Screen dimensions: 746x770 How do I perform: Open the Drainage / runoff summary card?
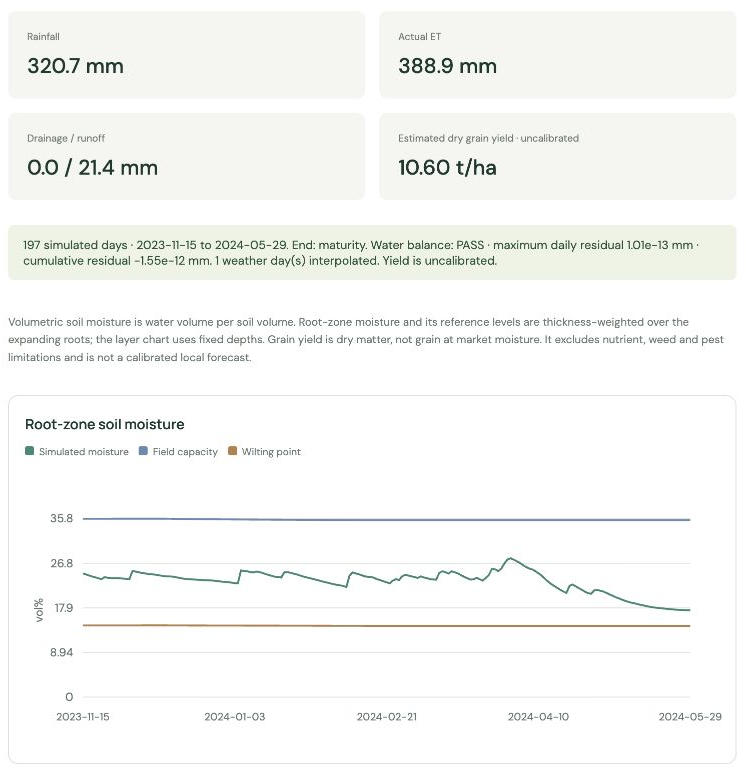point(187,156)
